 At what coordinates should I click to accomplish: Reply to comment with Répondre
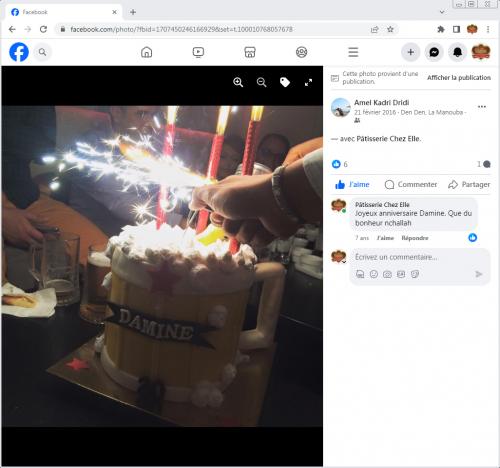(x=415, y=238)
